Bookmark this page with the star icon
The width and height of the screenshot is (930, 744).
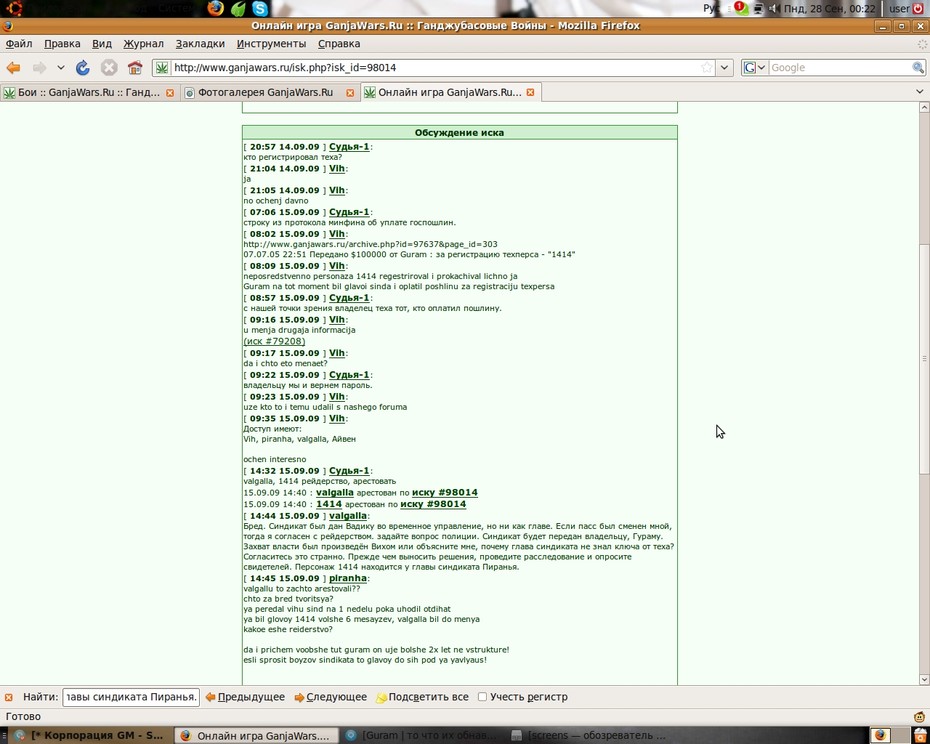pos(706,68)
